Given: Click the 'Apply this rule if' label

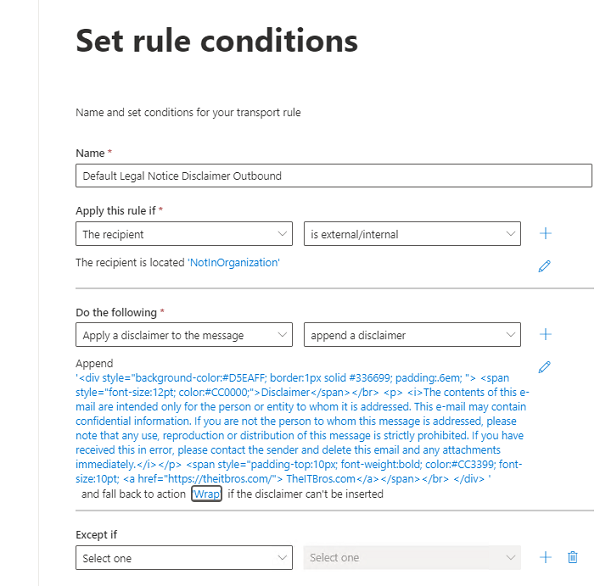Looking at the screenshot, I should point(116,211).
